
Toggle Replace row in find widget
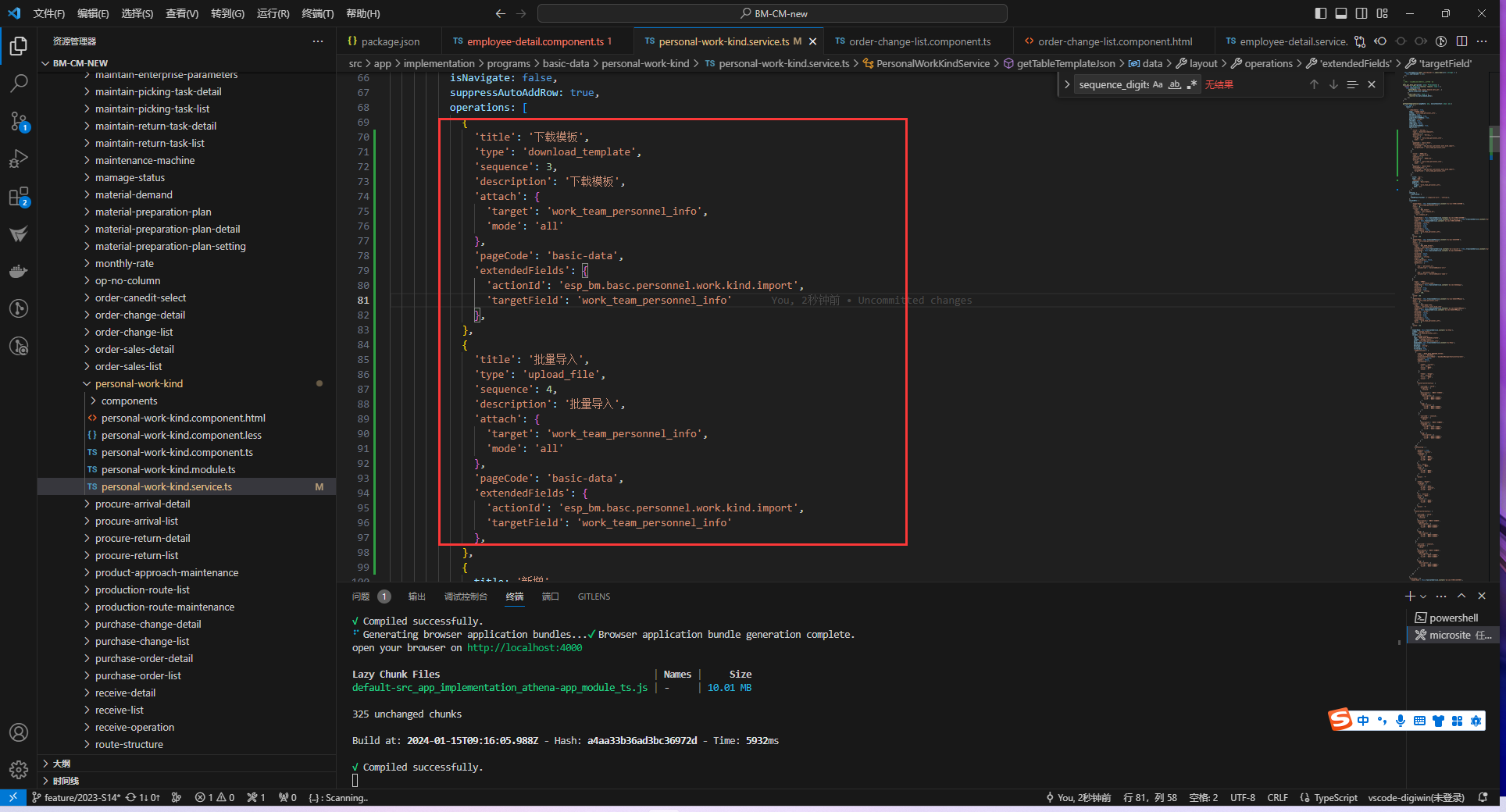pyautogui.click(x=1067, y=84)
